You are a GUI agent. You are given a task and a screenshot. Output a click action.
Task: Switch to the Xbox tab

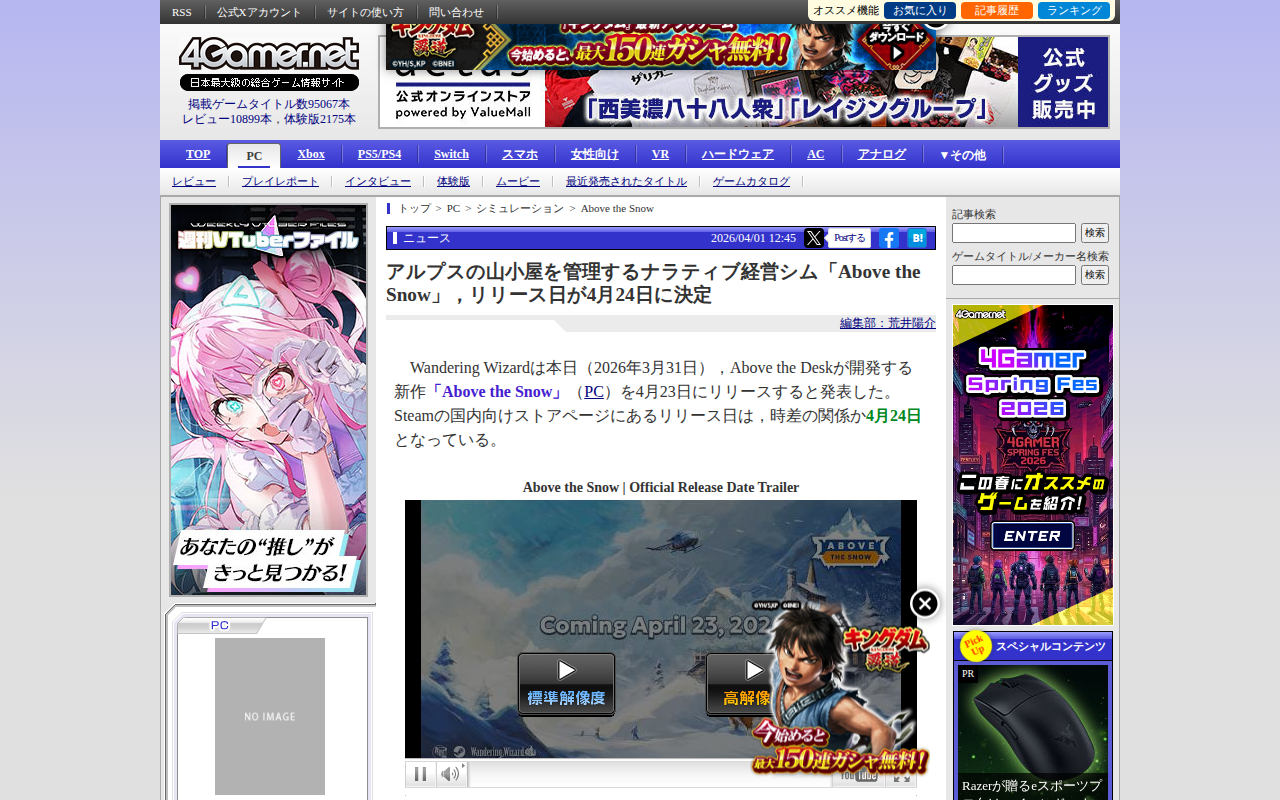click(311, 154)
